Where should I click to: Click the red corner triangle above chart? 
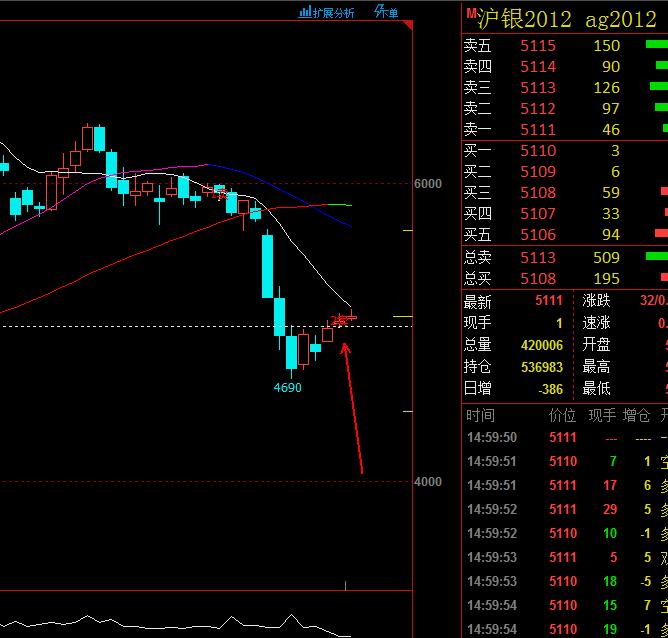pyautogui.click(x=408, y=25)
